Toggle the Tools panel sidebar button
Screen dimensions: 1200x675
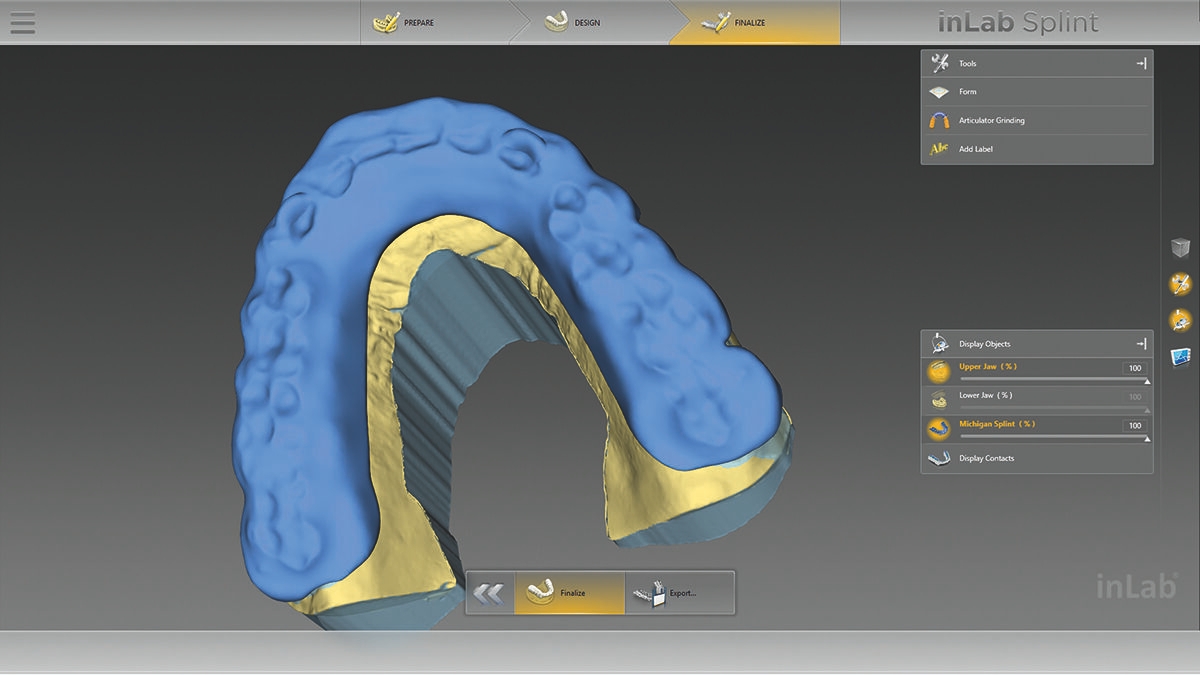click(x=1181, y=284)
